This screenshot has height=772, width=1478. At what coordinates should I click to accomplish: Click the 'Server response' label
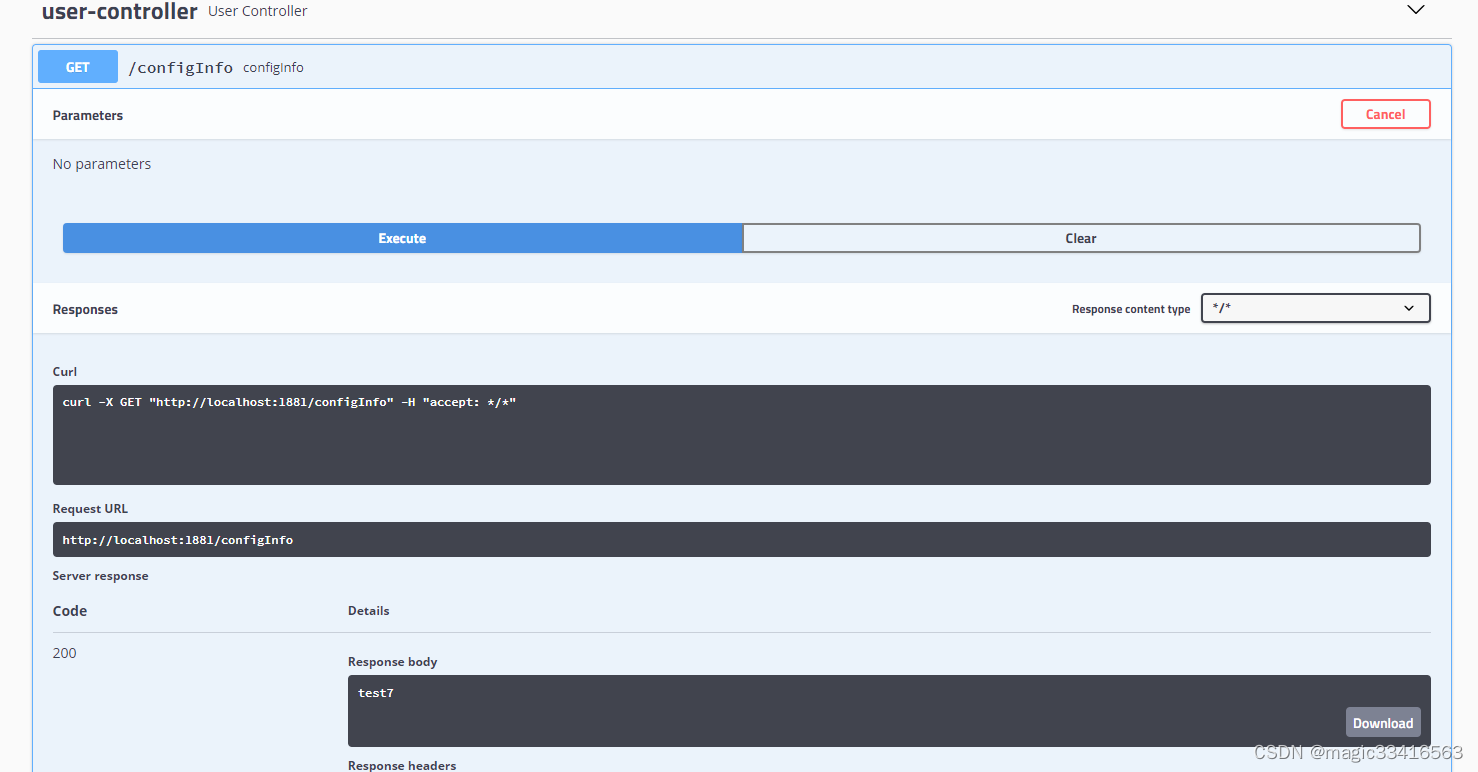point(100,576)
